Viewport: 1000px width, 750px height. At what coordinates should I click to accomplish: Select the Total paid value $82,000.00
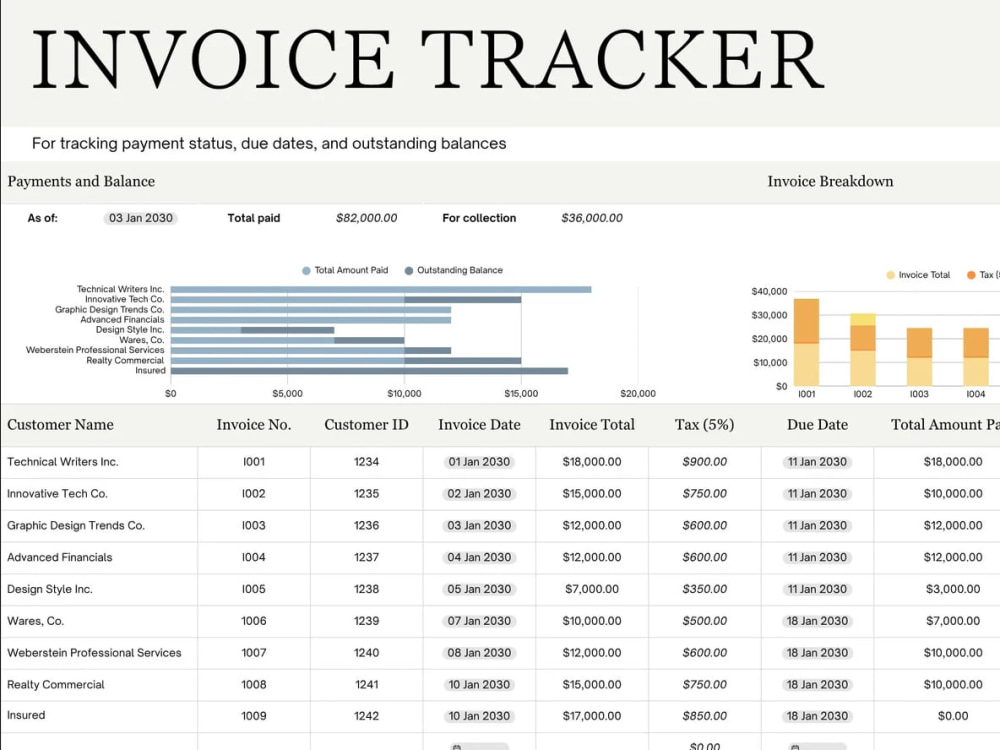(367, 218)
